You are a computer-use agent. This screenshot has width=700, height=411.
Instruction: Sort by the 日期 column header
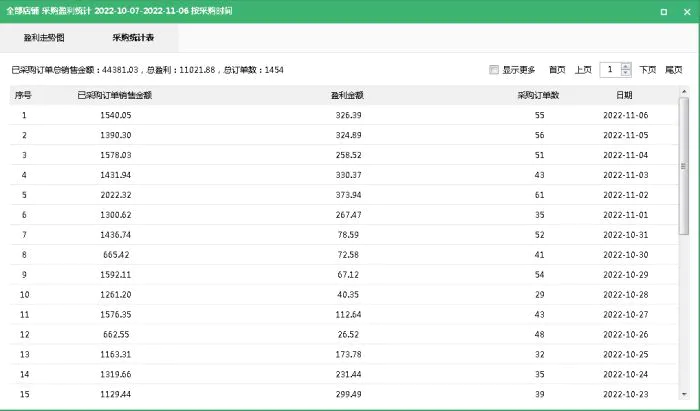(x=624, y=94)
